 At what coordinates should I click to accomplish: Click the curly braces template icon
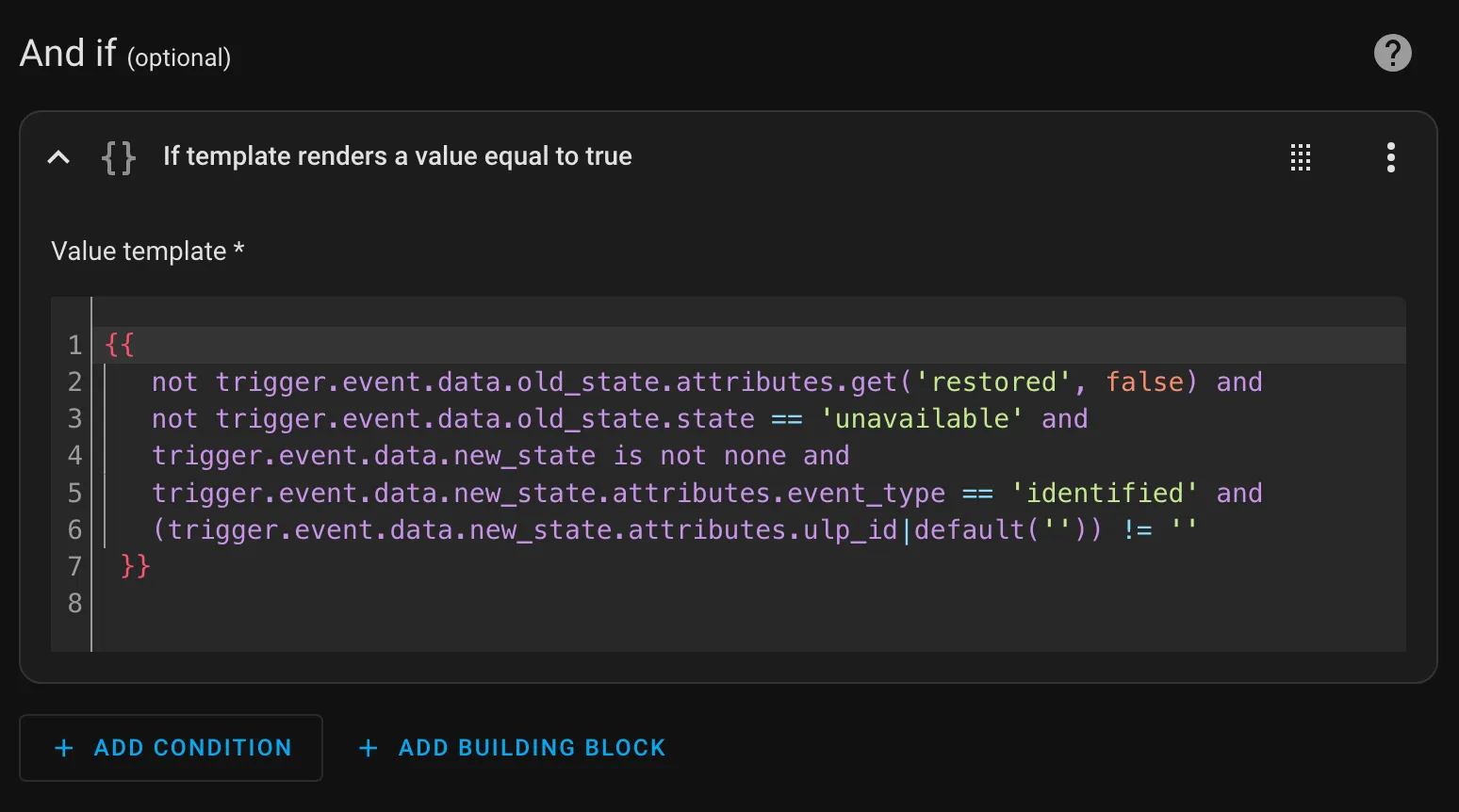point(119,157)
